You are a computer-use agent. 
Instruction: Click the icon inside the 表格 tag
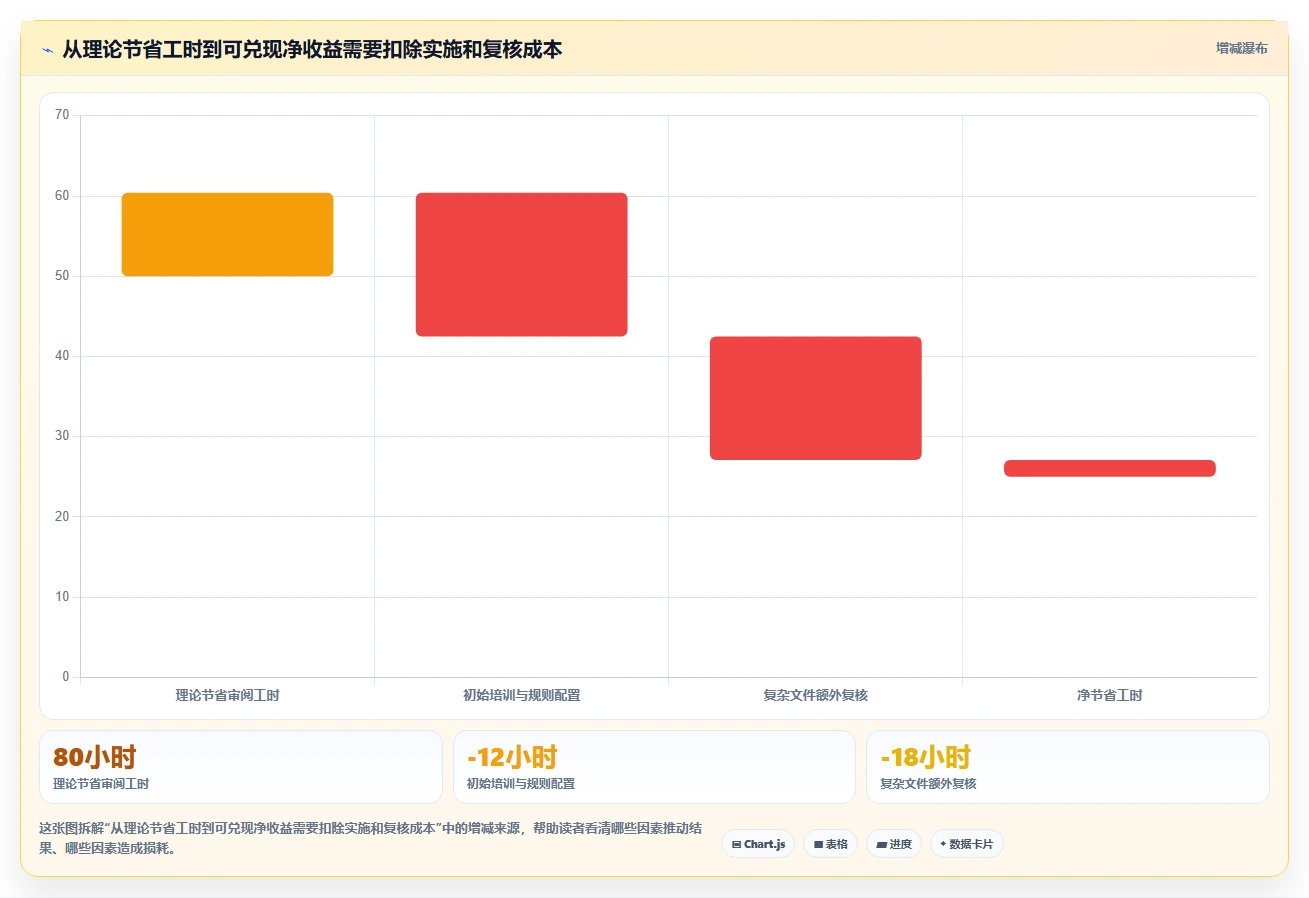click(818, 845)
